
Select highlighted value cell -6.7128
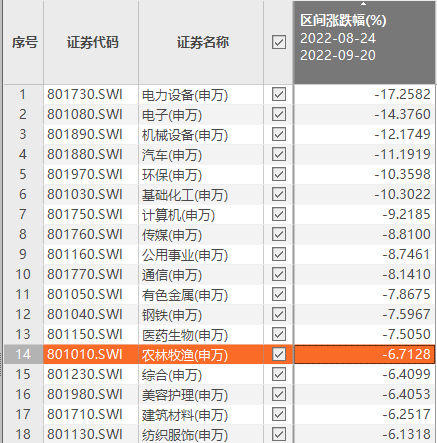(365, 354)
